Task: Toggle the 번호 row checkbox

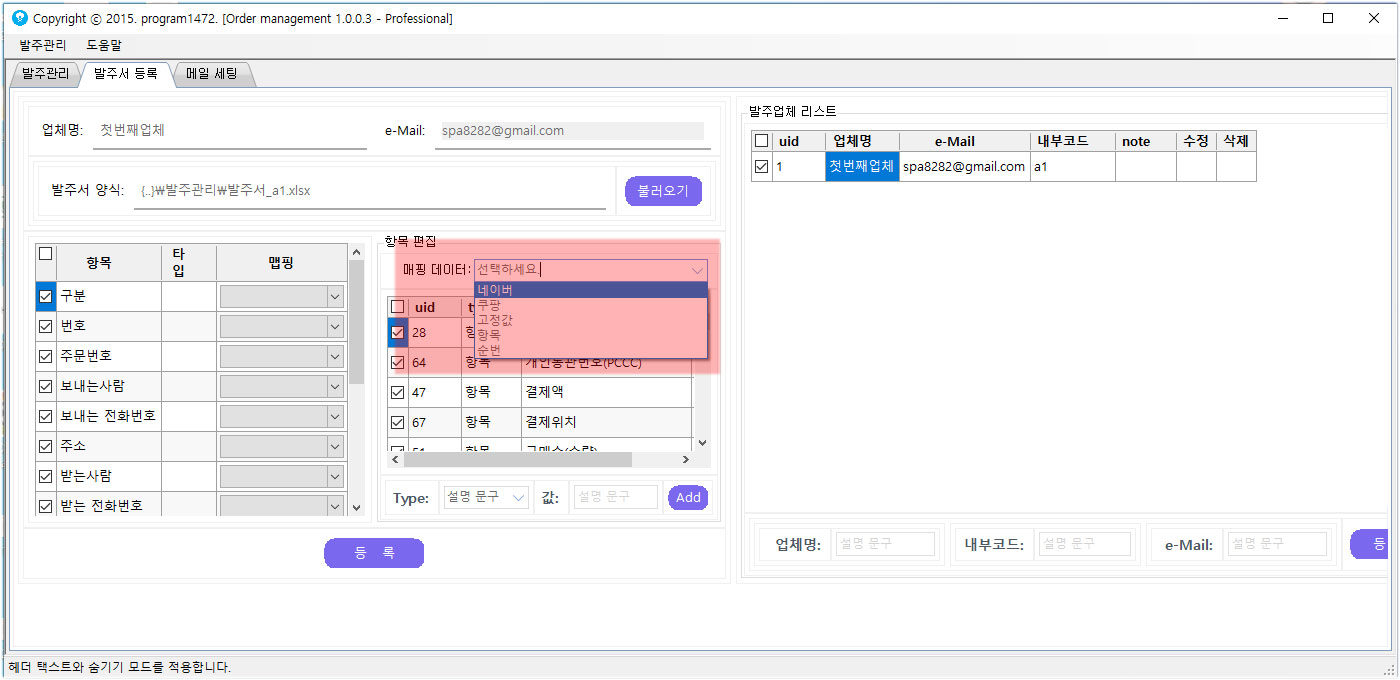Action: 45,326
